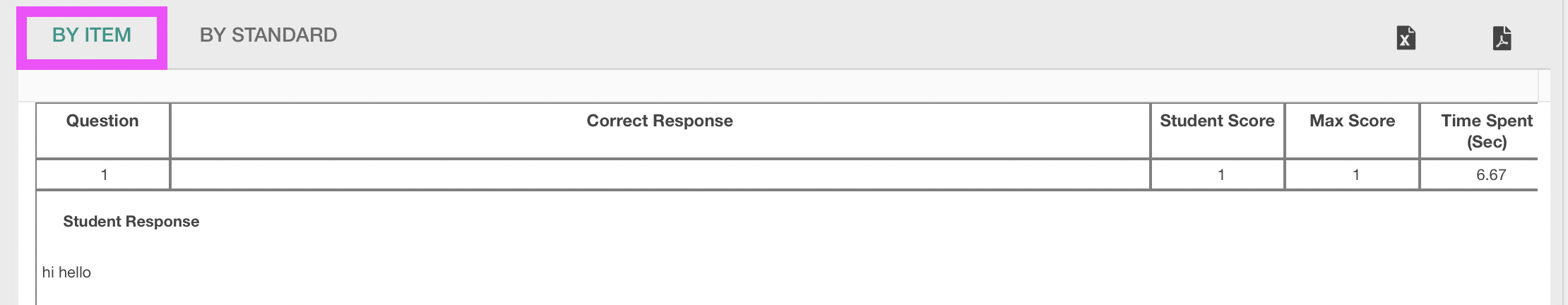This screenshot has width=1568, height=305.
Task: Click the blank bar above the table
Action: [x=777, y=86]
